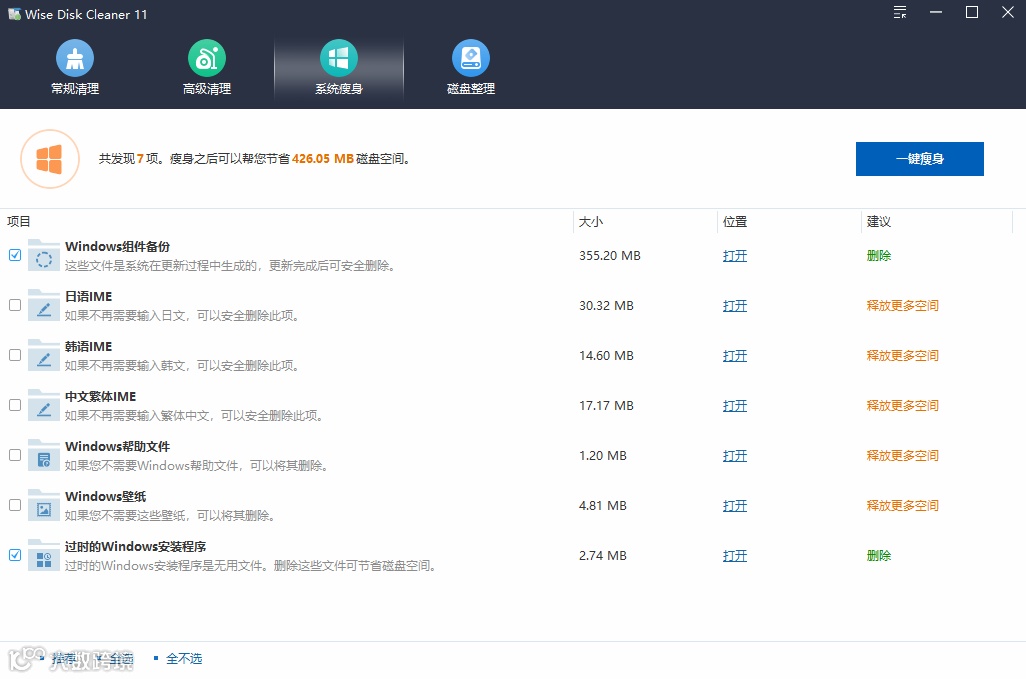Select the Windows组件备份 item title
Image resolution: width=1026 pixels, height=679 pixels.
(118, 247)
